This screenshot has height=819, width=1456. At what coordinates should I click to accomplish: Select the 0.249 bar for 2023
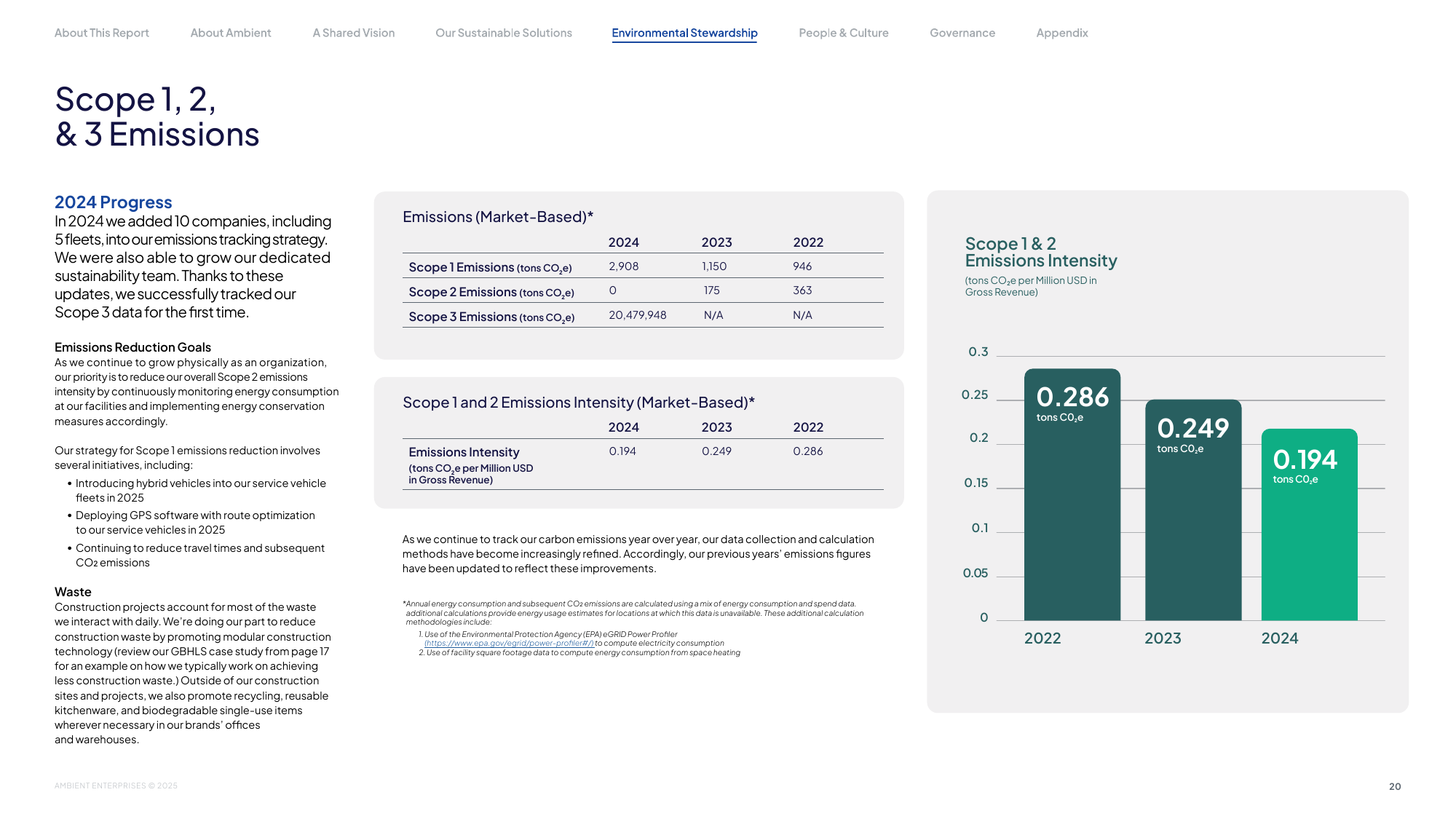[1193, 510]
